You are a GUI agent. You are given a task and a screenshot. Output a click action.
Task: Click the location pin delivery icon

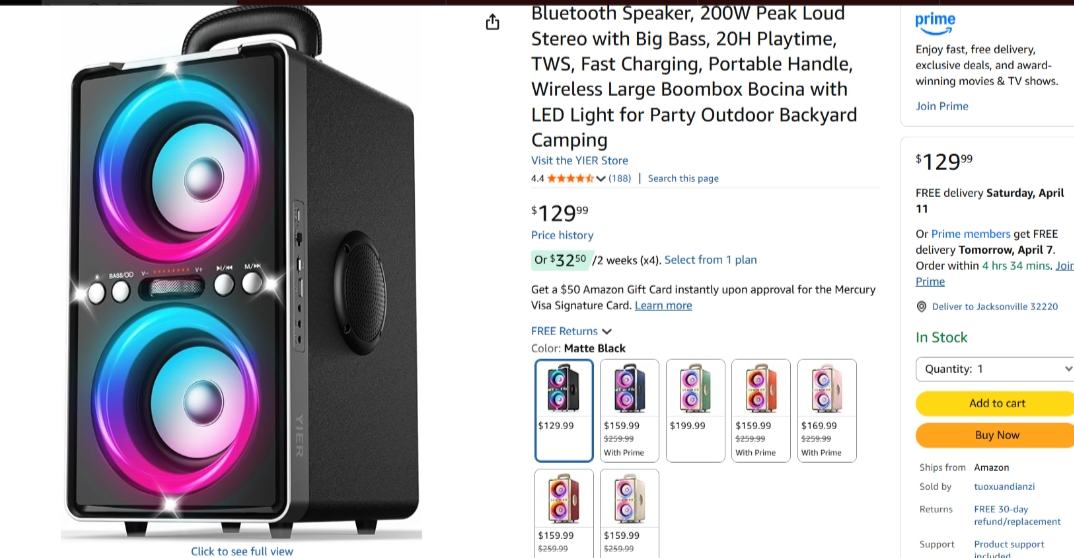point(921,307)
